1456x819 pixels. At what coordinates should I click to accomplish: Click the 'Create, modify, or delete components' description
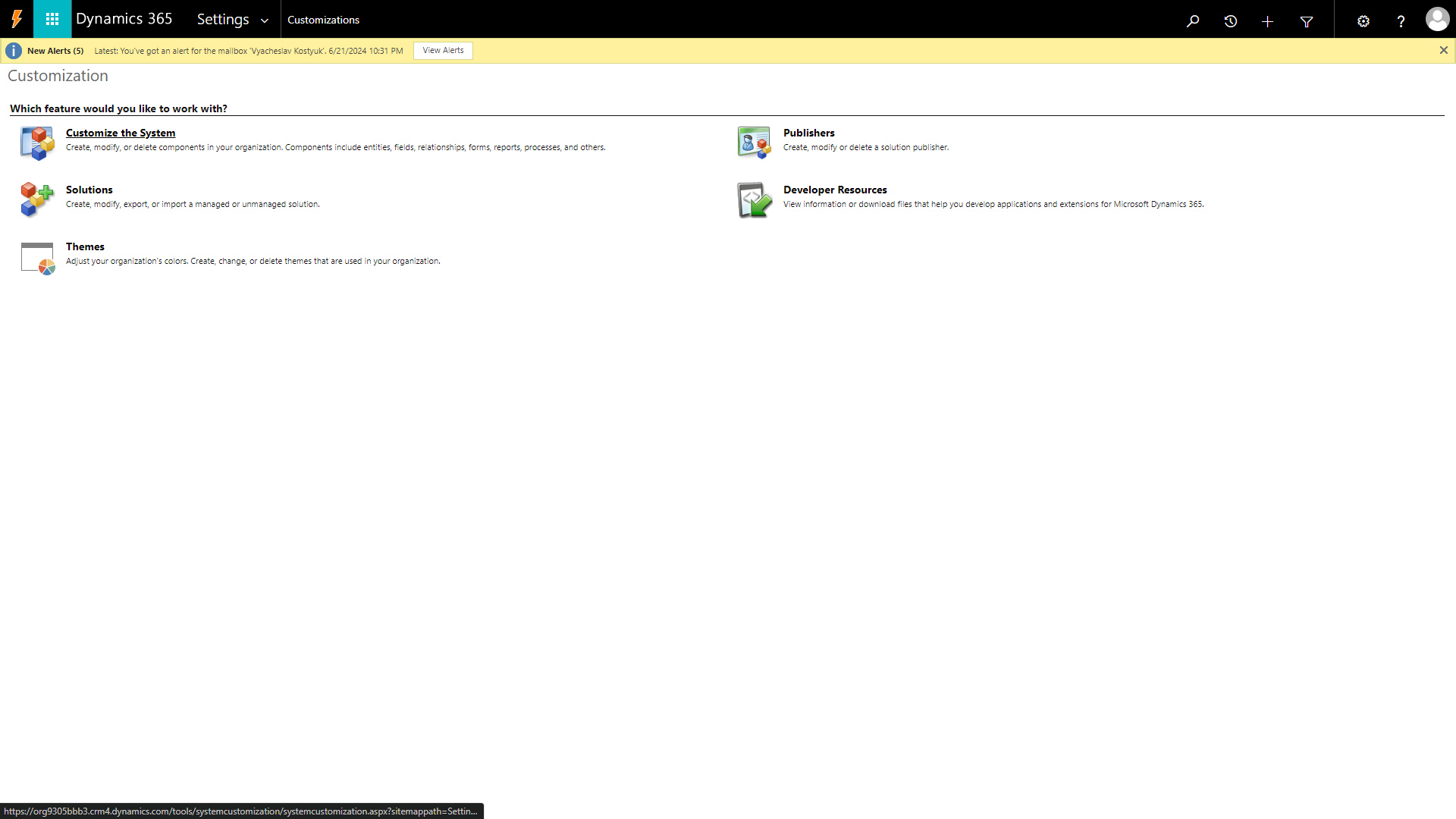pyautogui.click(x=336, y=147)
